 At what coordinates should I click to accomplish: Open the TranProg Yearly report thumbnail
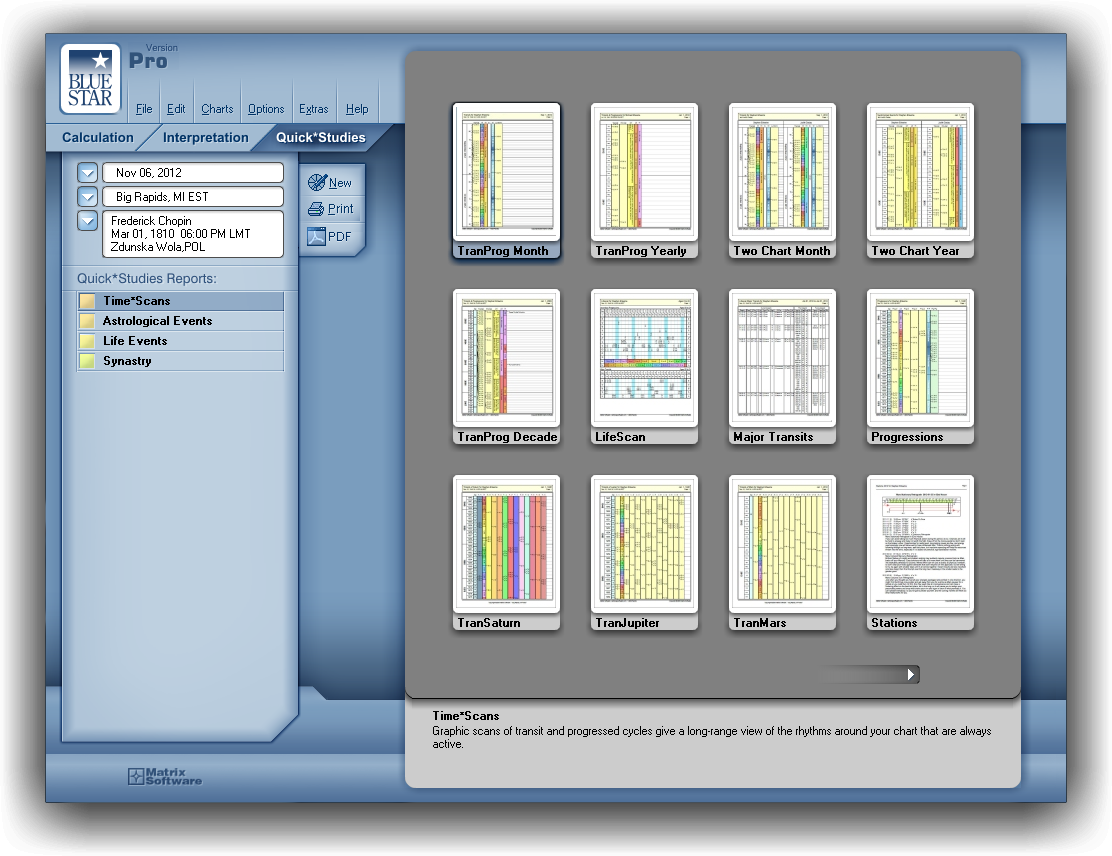(644, 181)
